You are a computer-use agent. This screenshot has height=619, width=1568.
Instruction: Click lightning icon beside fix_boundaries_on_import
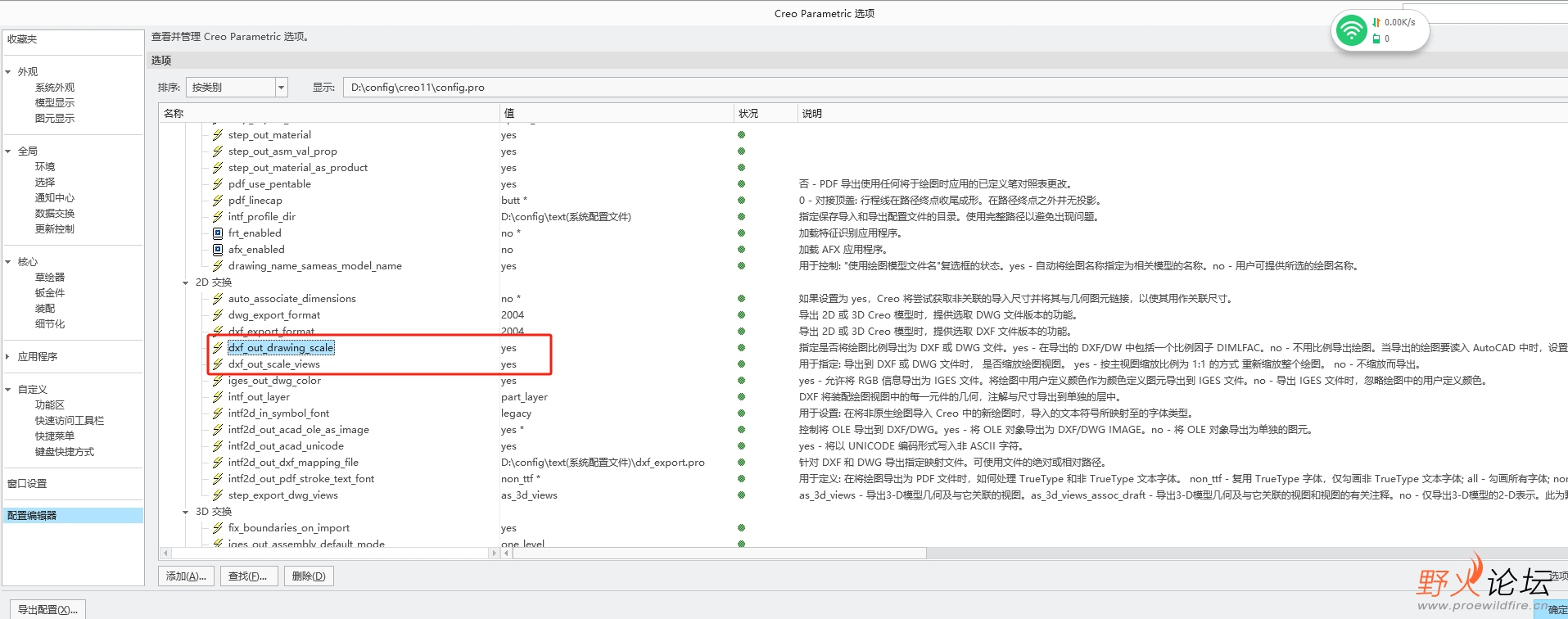(x=218, y=528)
